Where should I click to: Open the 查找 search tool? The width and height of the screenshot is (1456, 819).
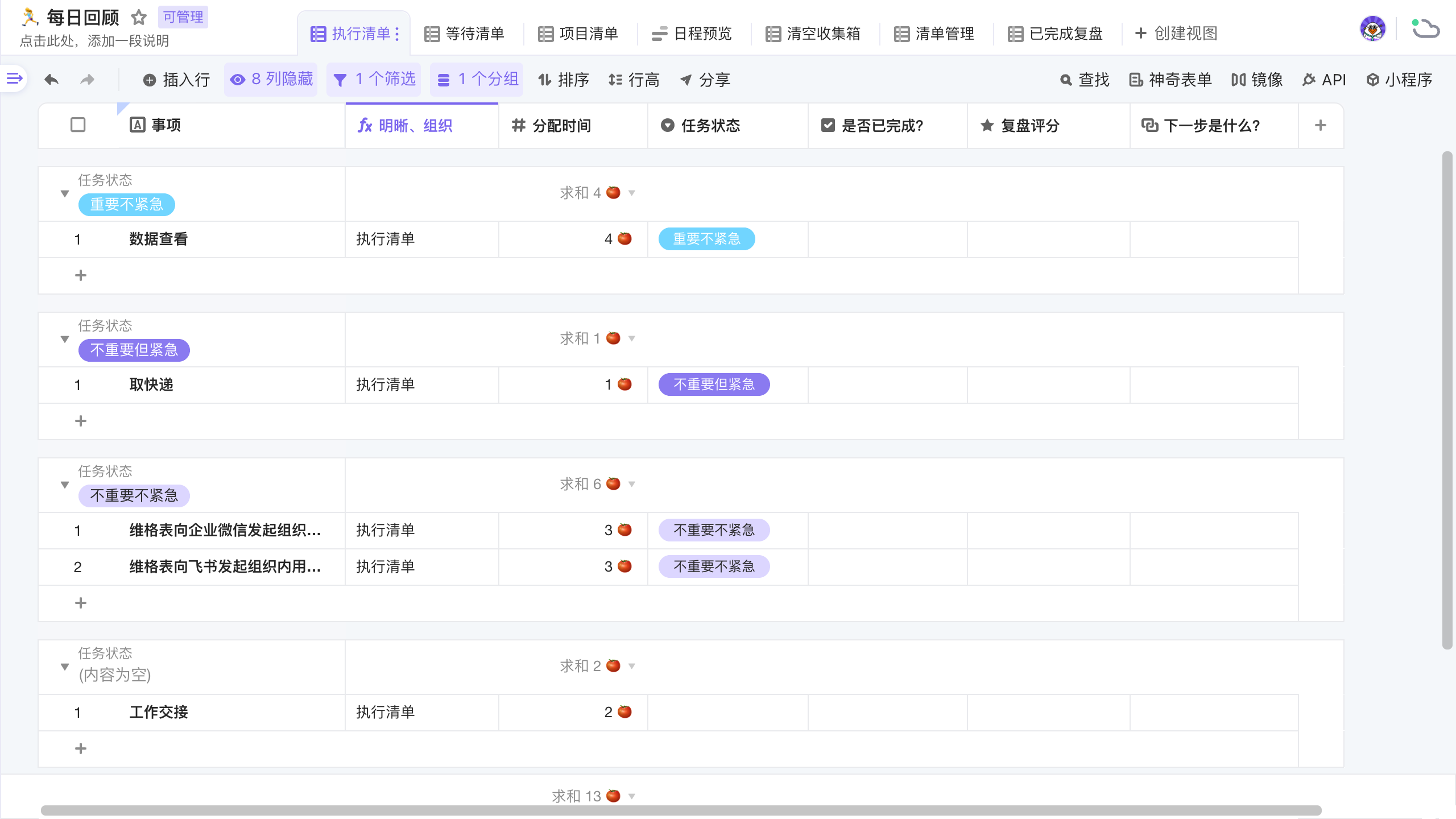coord(1085,80)
